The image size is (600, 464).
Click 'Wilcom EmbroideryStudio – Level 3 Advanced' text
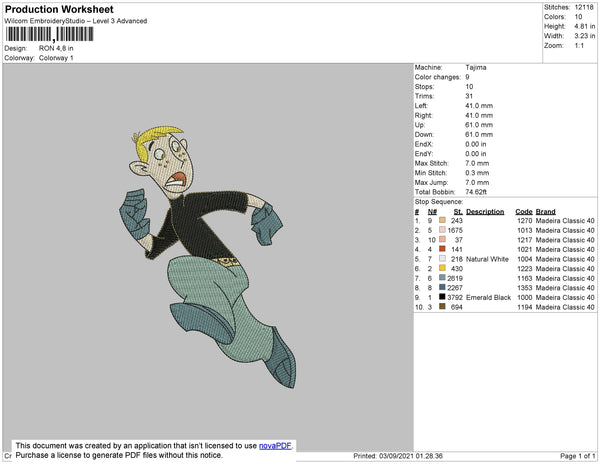(x=76, y=21)
